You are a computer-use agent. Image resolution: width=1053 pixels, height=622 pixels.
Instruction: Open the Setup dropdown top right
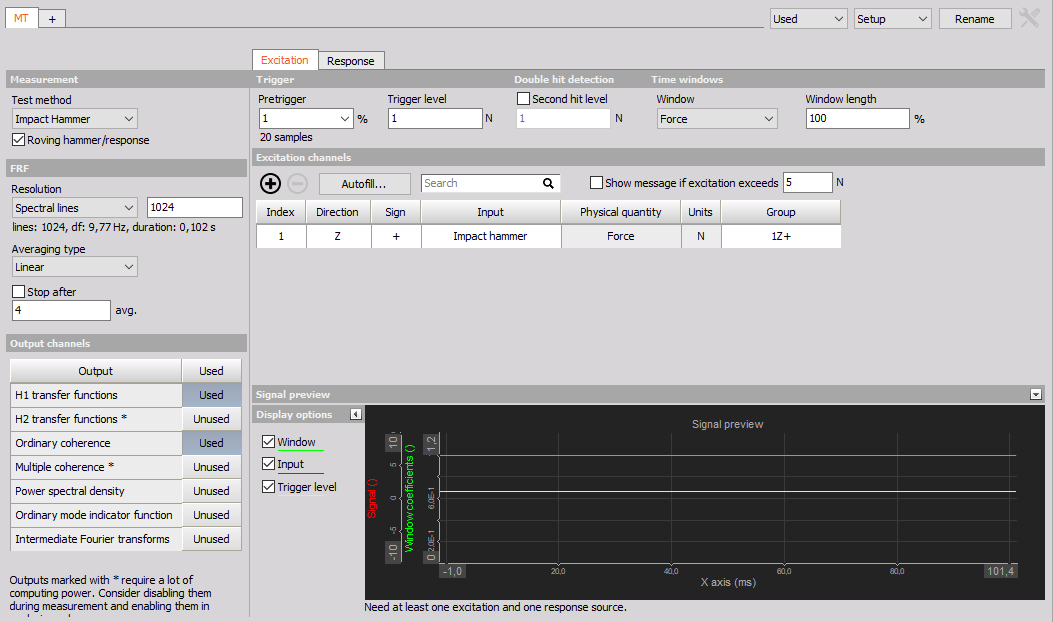(x=892, y=17)
